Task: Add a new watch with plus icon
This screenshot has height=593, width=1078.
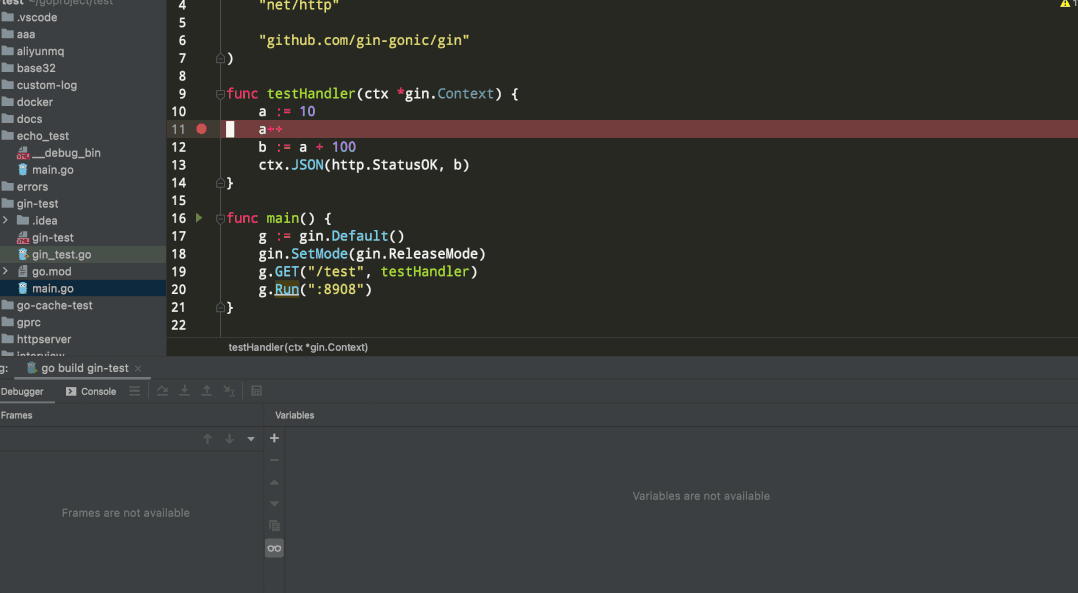Action: [274, 438]
